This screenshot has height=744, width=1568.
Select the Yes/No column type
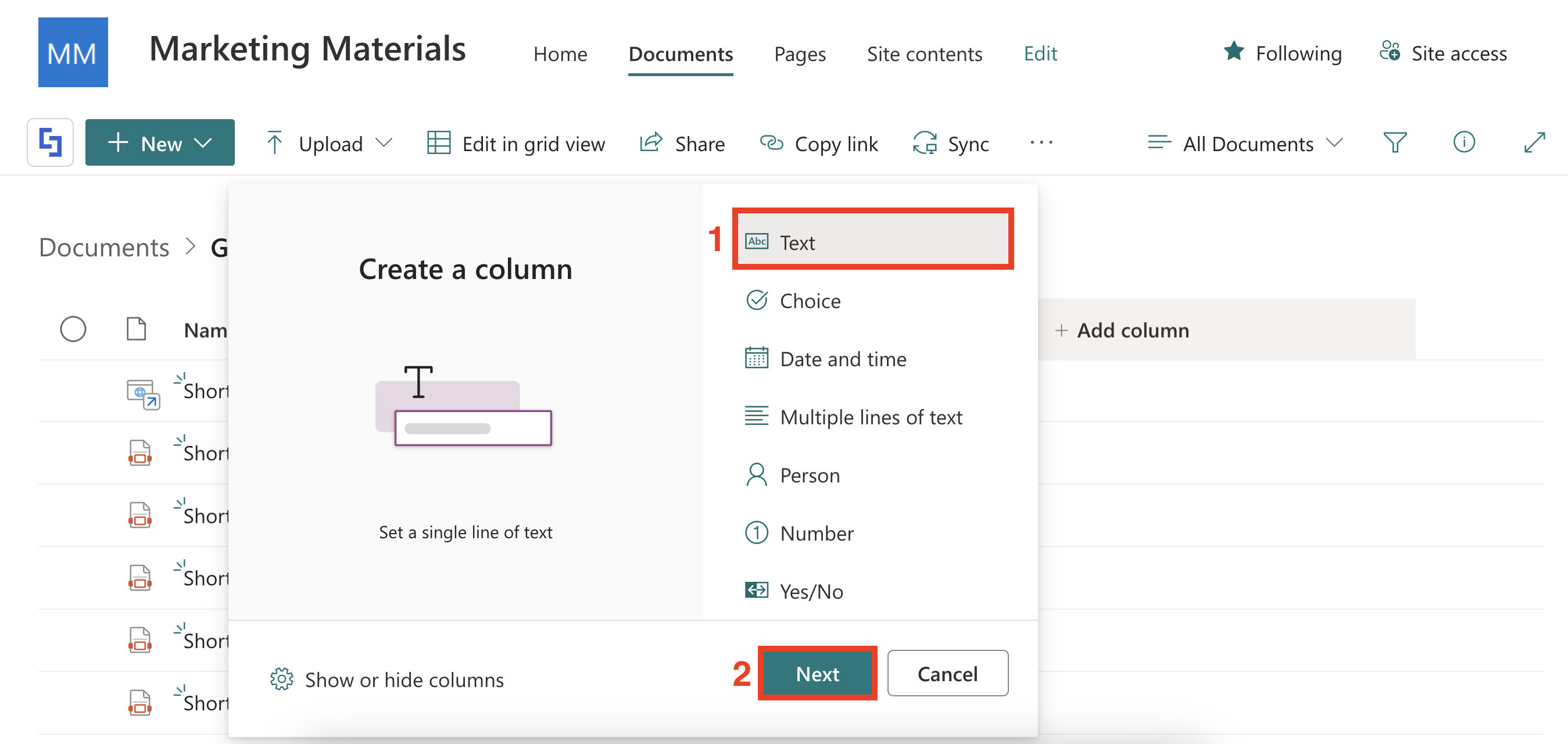[x=811, y=591]
